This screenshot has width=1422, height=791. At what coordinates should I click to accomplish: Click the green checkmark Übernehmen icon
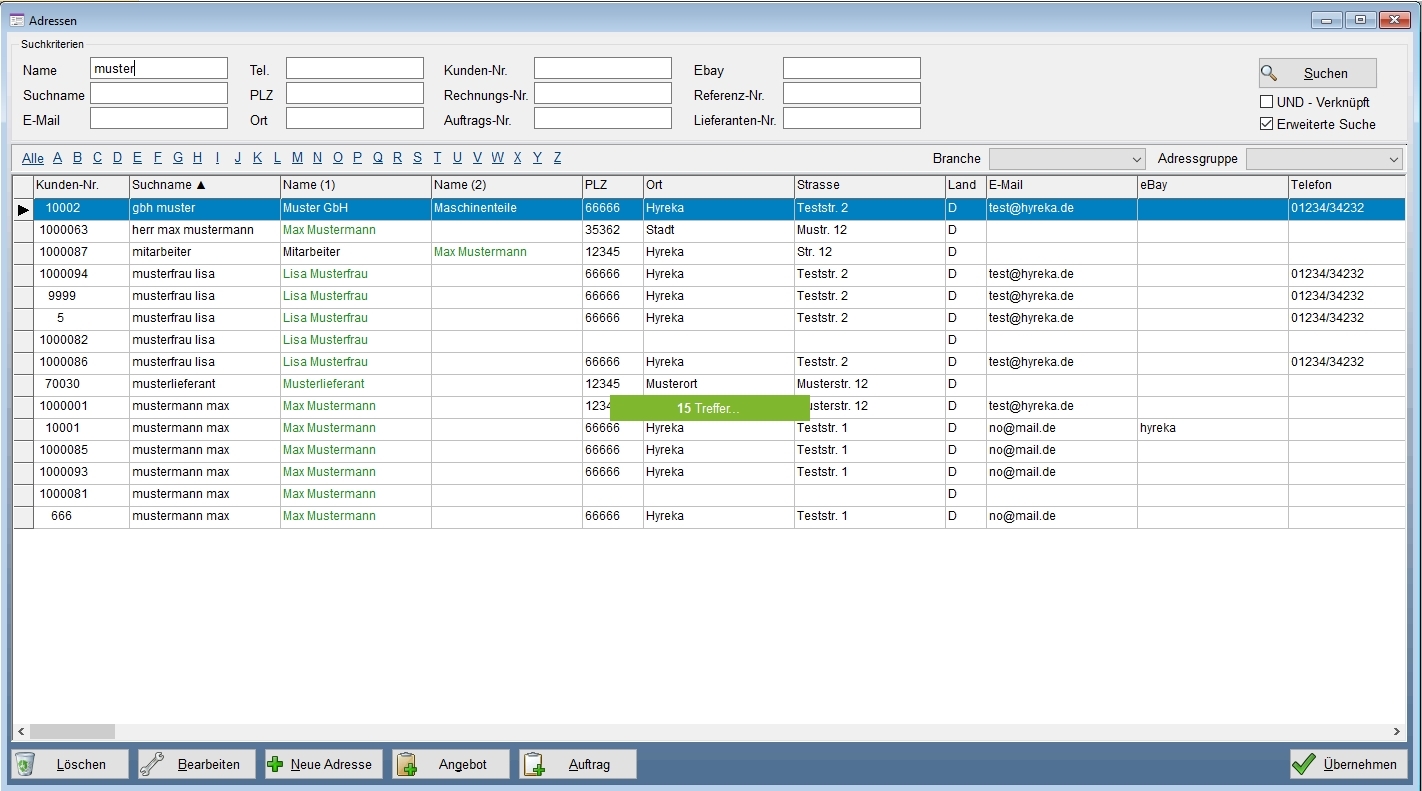tap(1303, 764)
